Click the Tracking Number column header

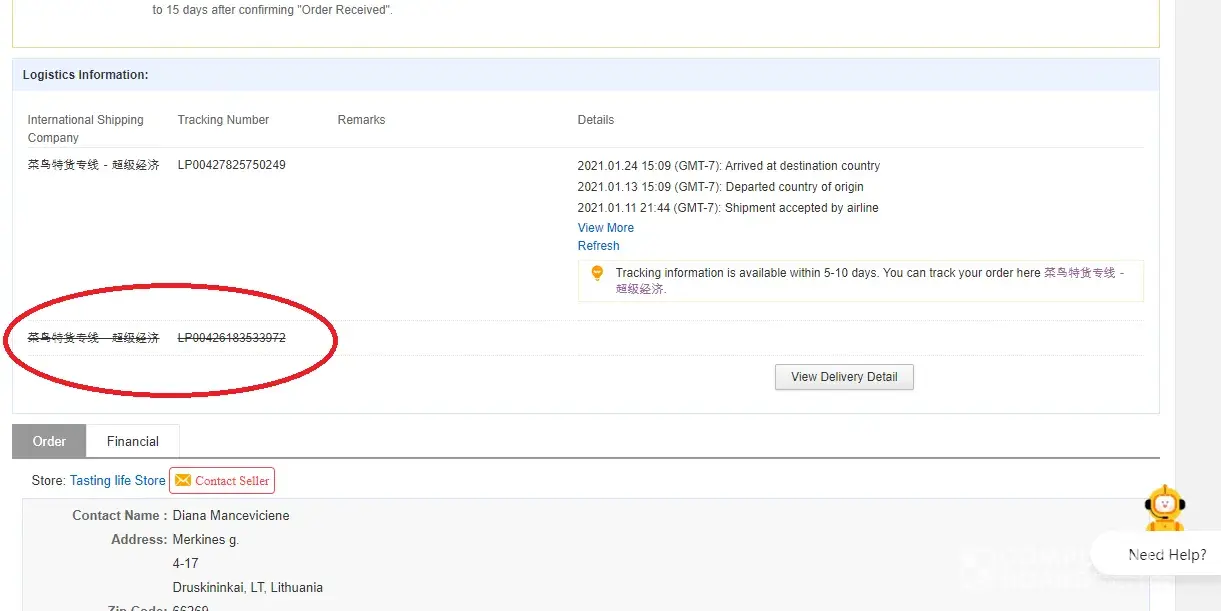pos(223,120)
